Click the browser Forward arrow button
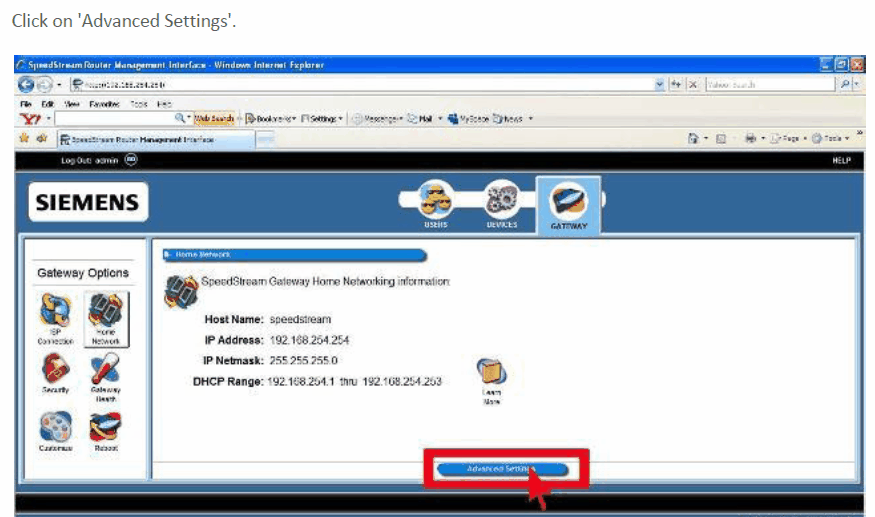 (x=45, y=85)
